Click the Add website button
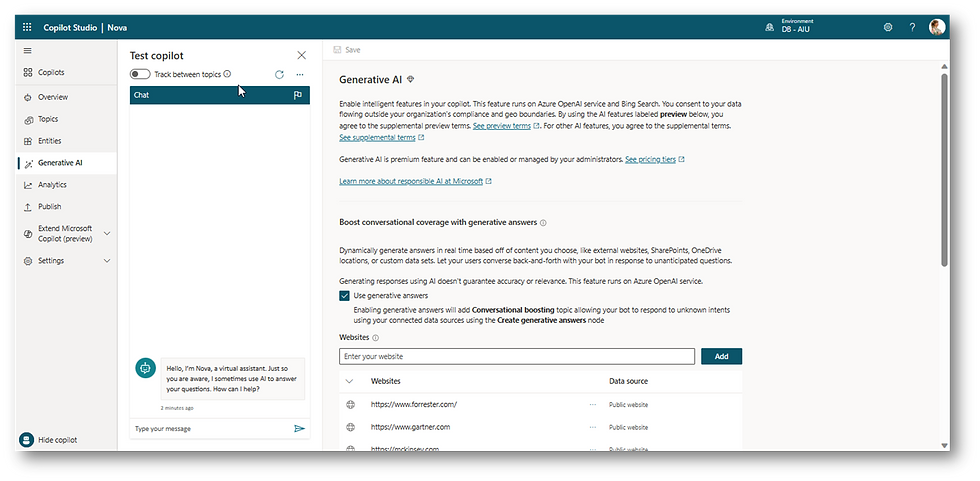This screenshot has width=980, height=481. coord(721,357)
